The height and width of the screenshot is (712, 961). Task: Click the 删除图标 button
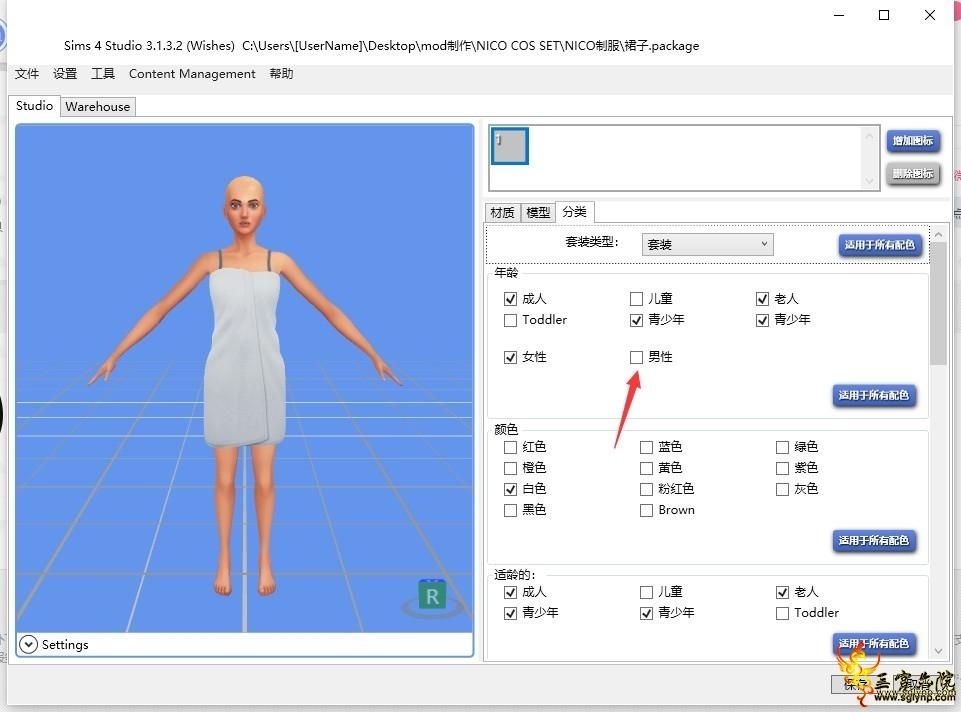(x=913, y=173)
